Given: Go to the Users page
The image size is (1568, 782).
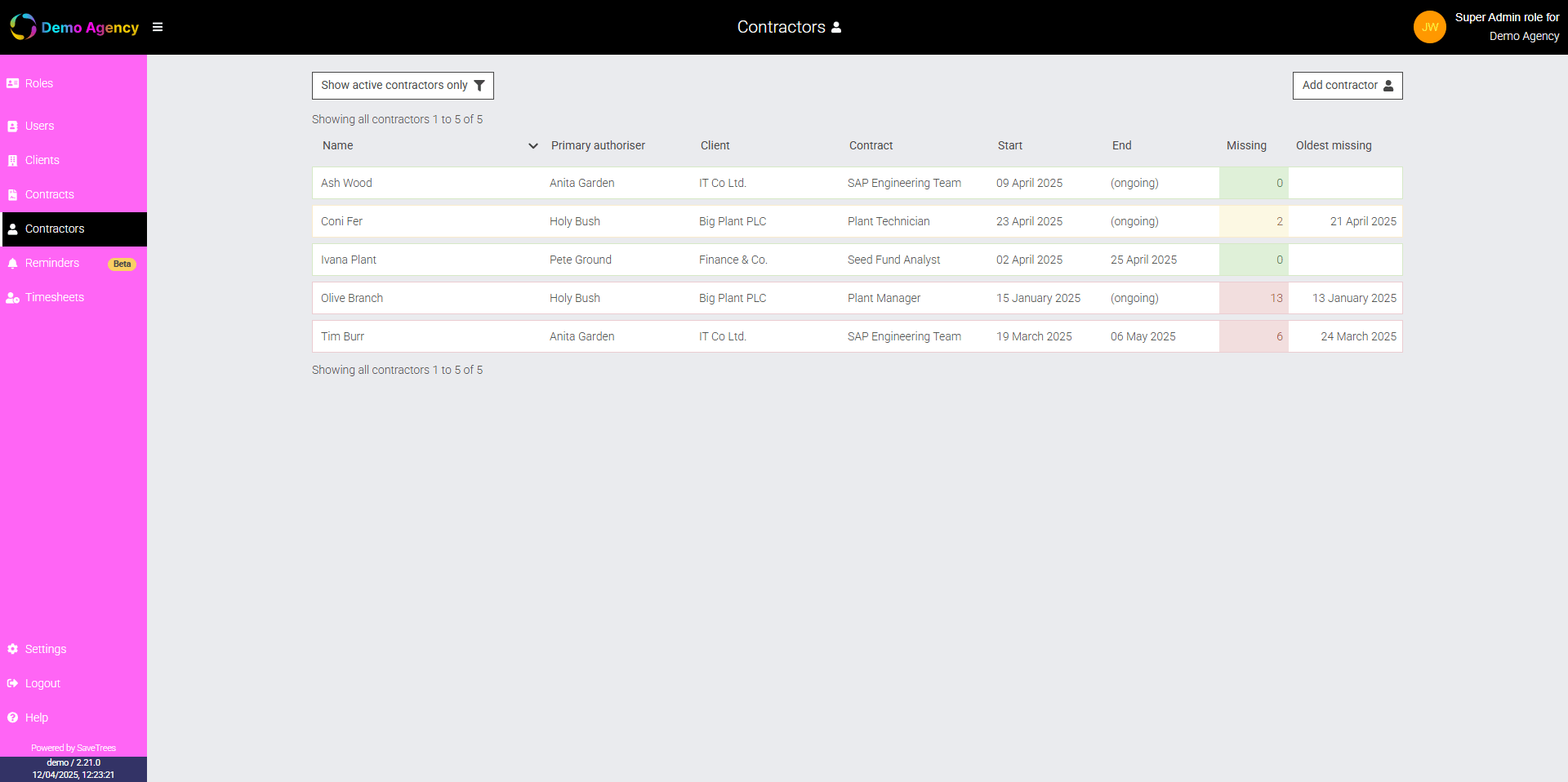Looking at the screenshot, I should pos(73,126).
